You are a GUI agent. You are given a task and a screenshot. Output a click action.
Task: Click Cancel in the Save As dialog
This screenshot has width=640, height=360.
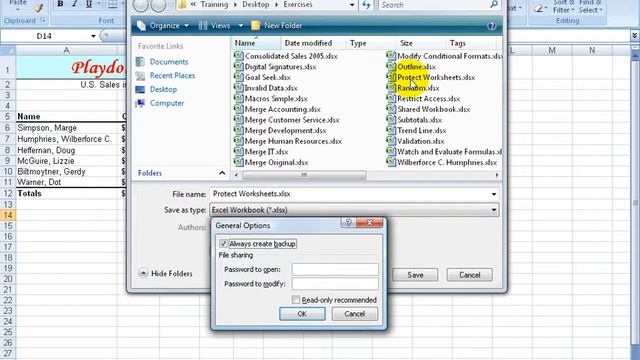pos(469,275)
